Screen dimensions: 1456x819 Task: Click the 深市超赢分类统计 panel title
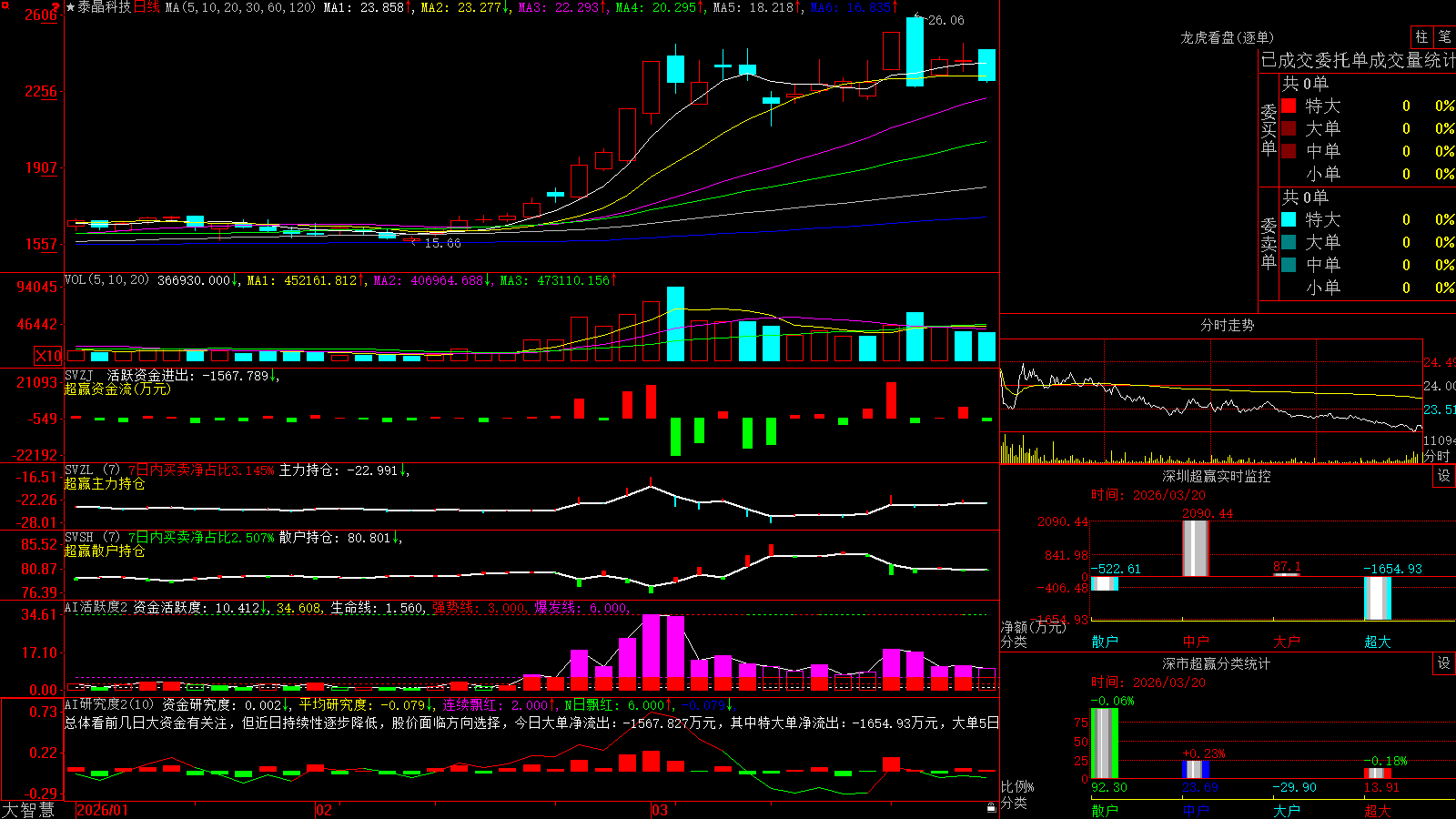coord(1216,663)
